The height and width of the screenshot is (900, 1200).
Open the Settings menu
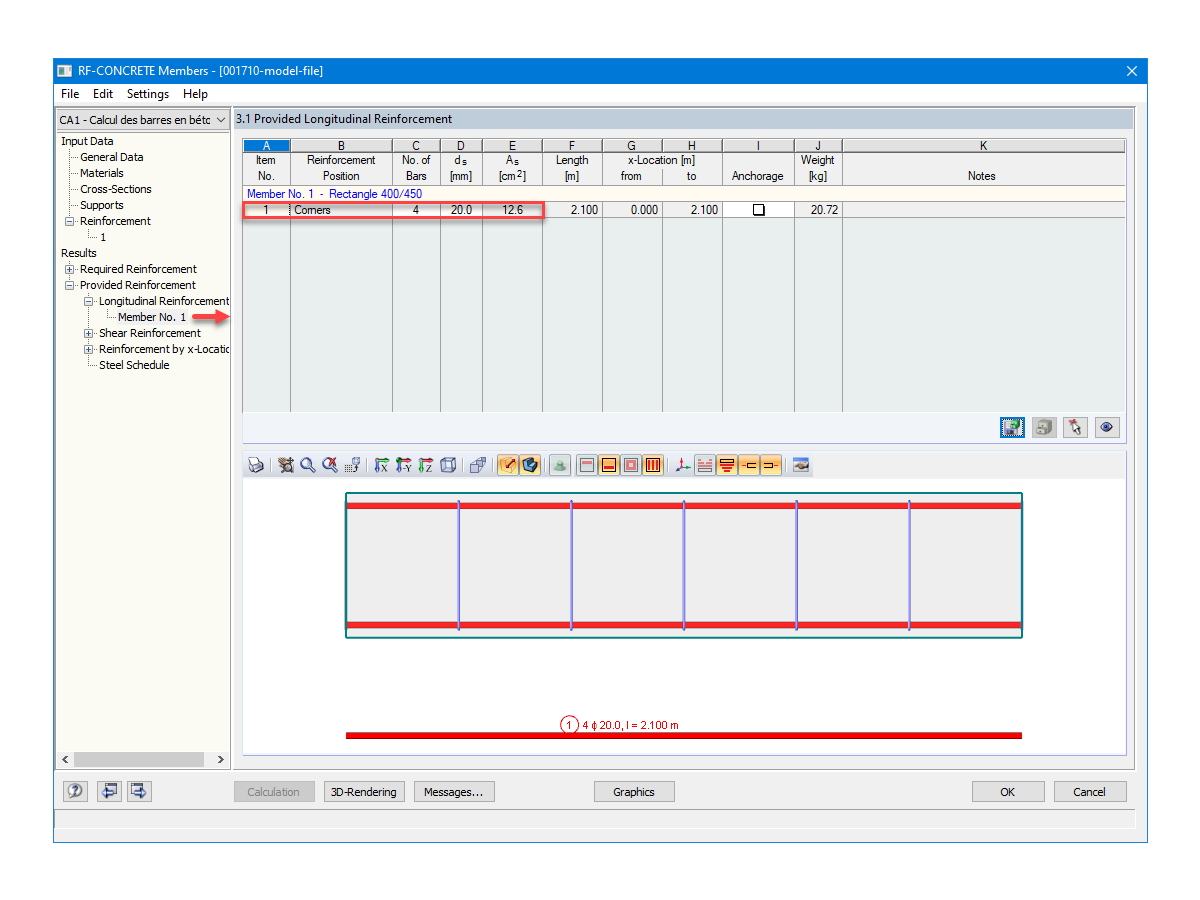click(147, 93)
